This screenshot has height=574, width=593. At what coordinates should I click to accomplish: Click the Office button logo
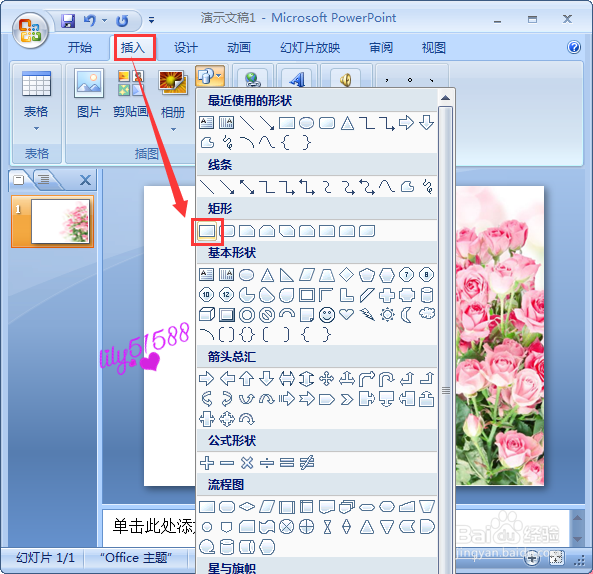point(30,30)
